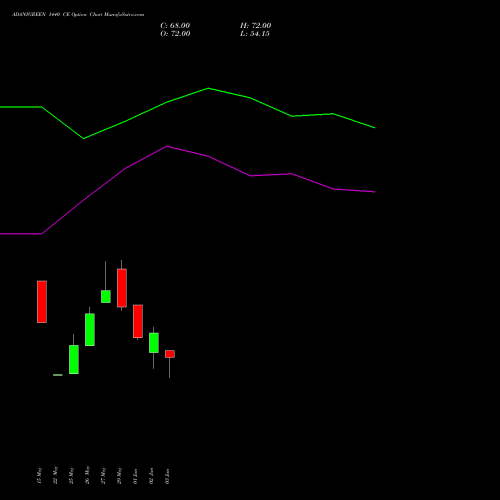
Task: Click the close value 'C: 68.00'
Action: [175, 26]
